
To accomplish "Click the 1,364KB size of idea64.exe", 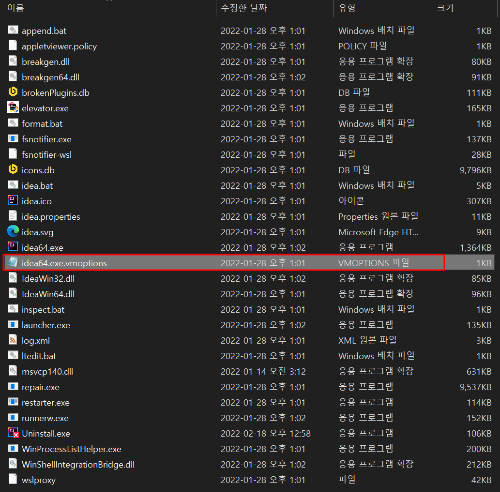I will point(475,248).
